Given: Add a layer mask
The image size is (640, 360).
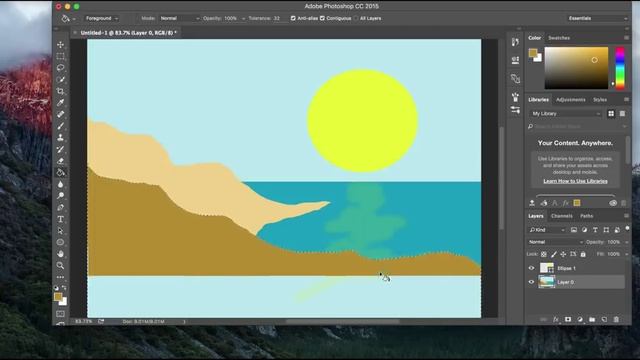Looking at the screenshot, I should (568, 320).
